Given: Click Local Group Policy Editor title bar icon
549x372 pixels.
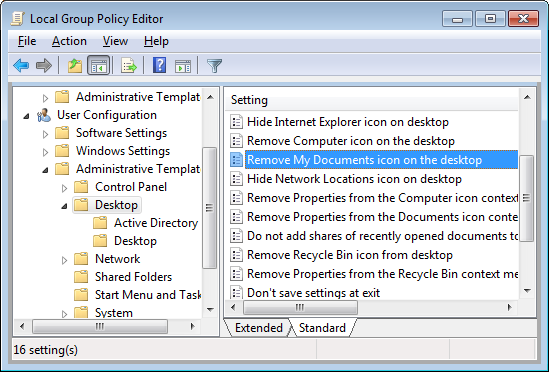Looking at the screenshot, I should point(18,19).
